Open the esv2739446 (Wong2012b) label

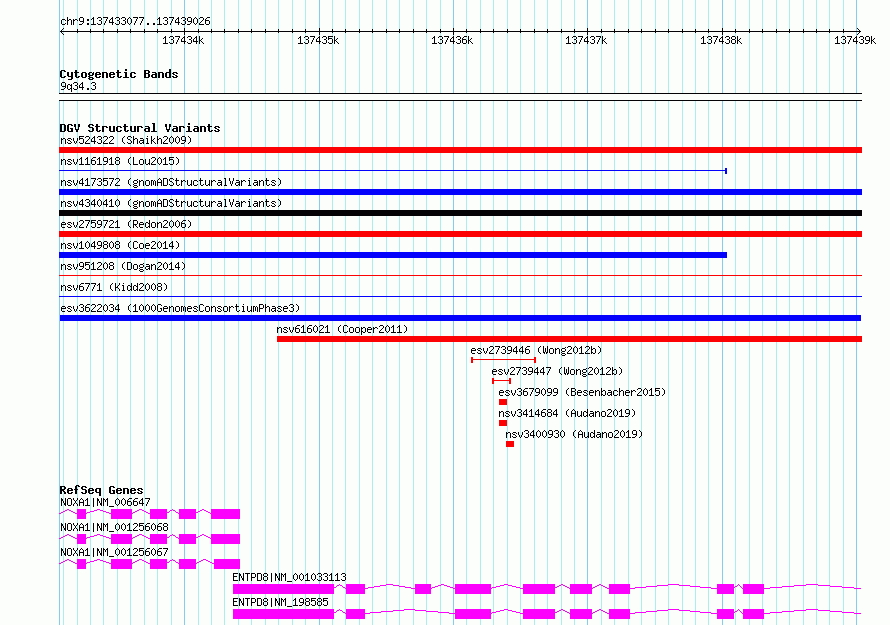pyautogui.click(x=536, y=350)
